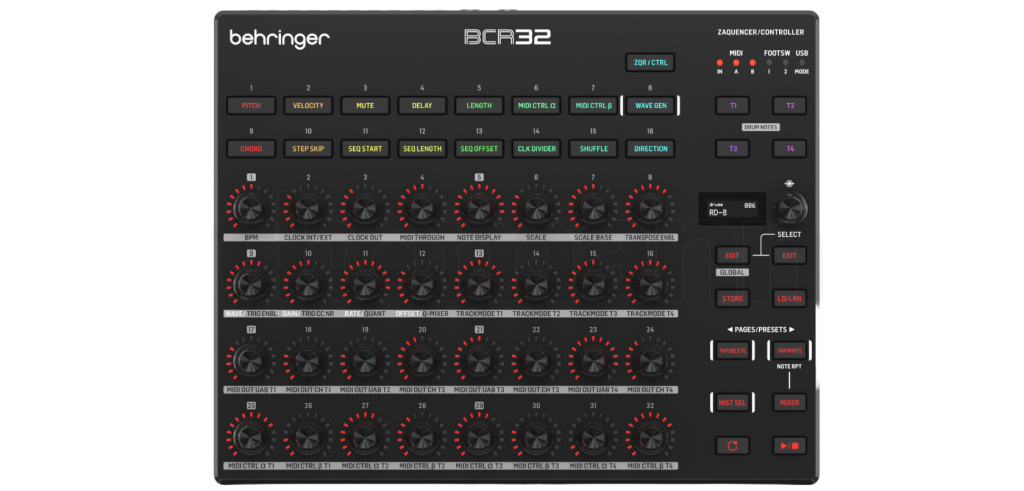Image resolution: width=1024 pixels, height=491 pixels.
Task: Select the PITCH step button
Action: click(x=251, y=105)
